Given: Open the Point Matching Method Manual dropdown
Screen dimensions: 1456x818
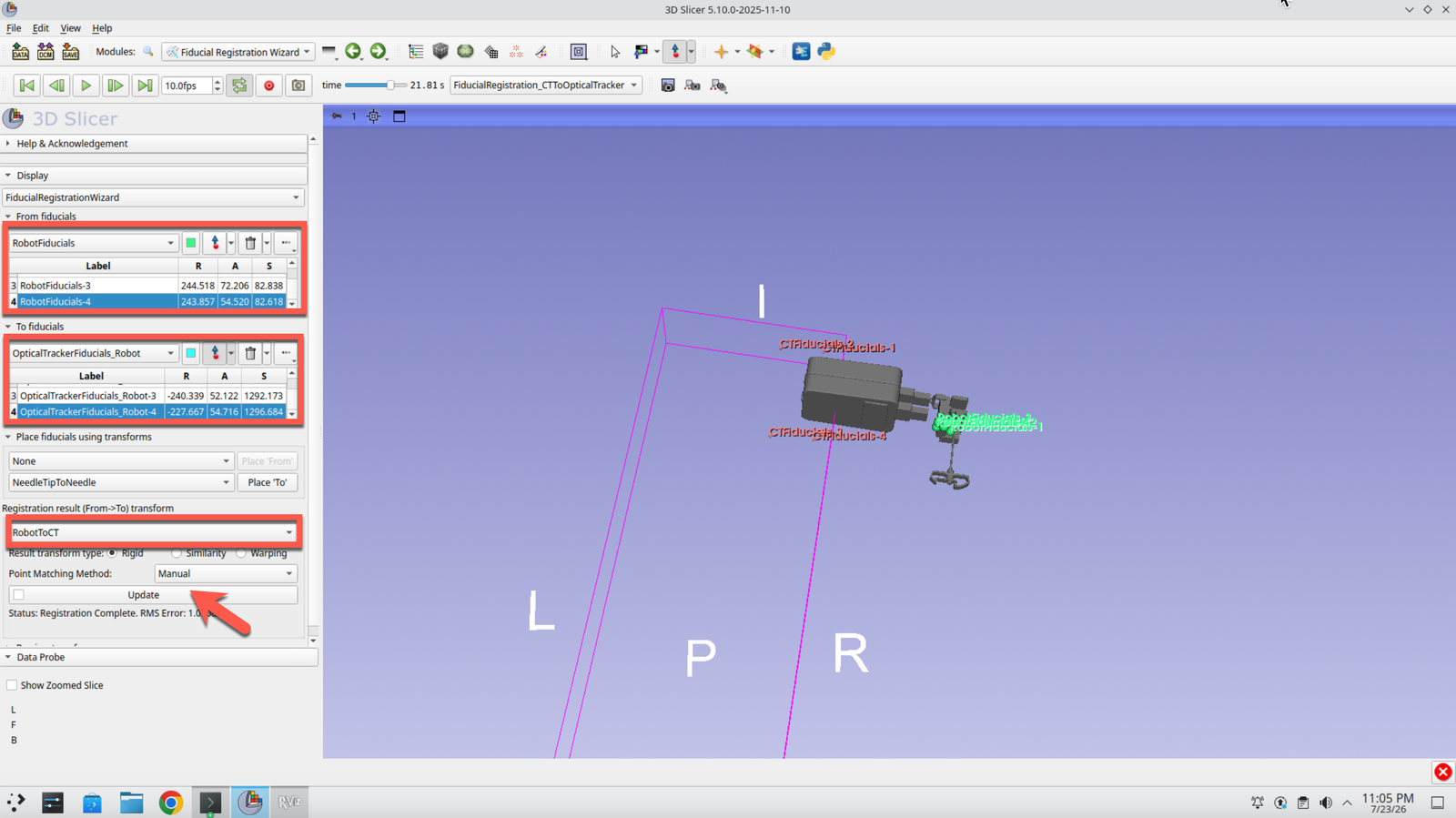Looking at the screenshot, I should pos(226,573).
